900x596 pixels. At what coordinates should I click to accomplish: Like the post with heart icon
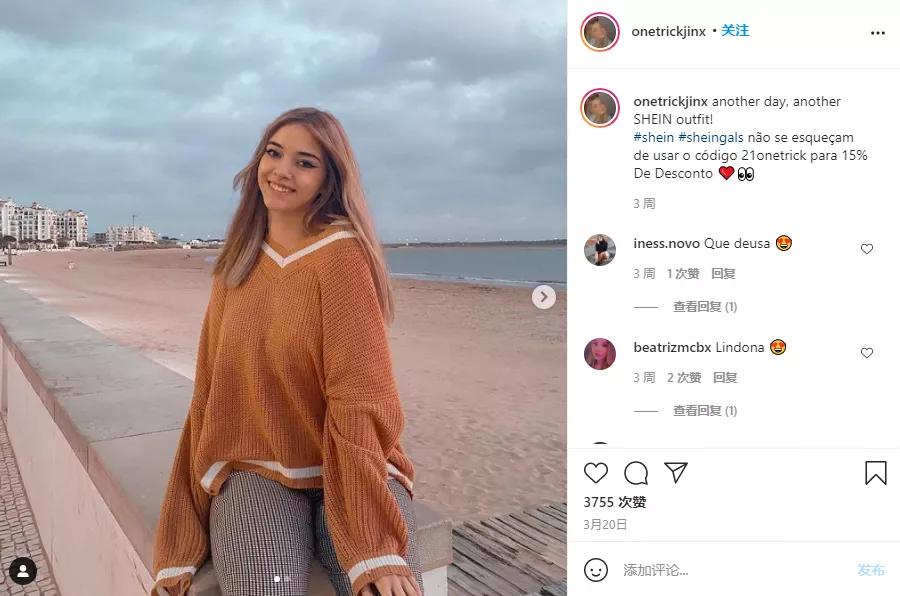595,473
